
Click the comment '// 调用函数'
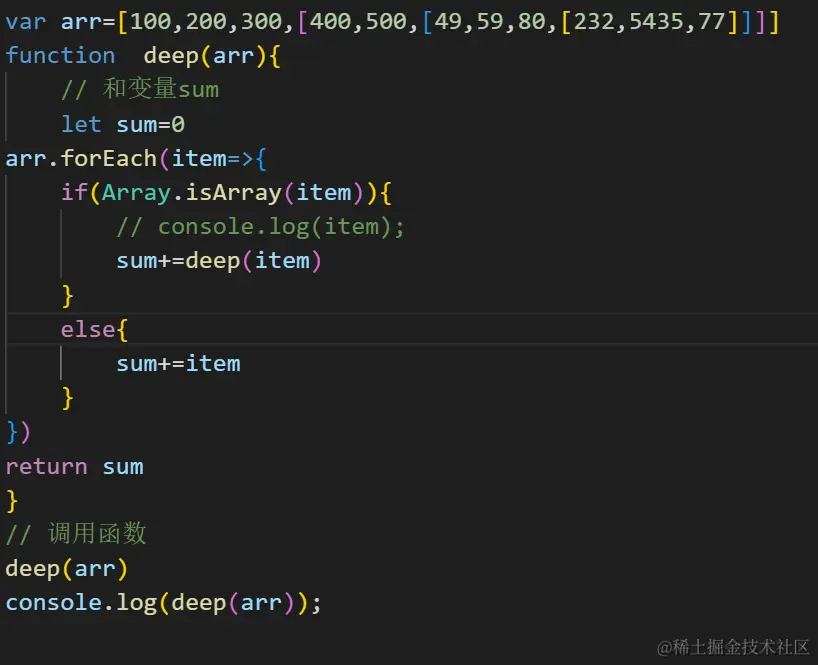76,534
